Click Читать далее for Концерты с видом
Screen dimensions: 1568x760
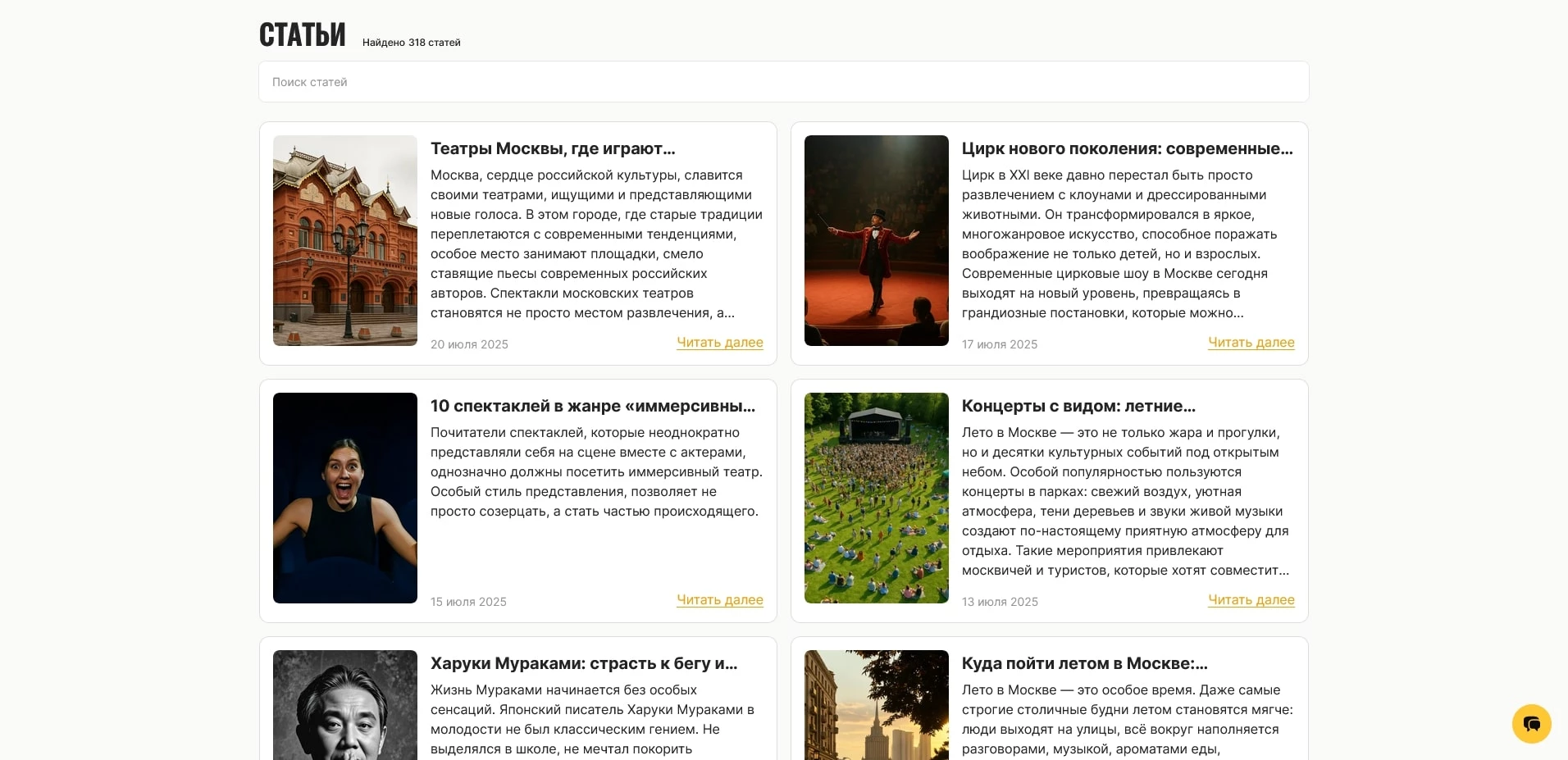tap(1251, 600)
